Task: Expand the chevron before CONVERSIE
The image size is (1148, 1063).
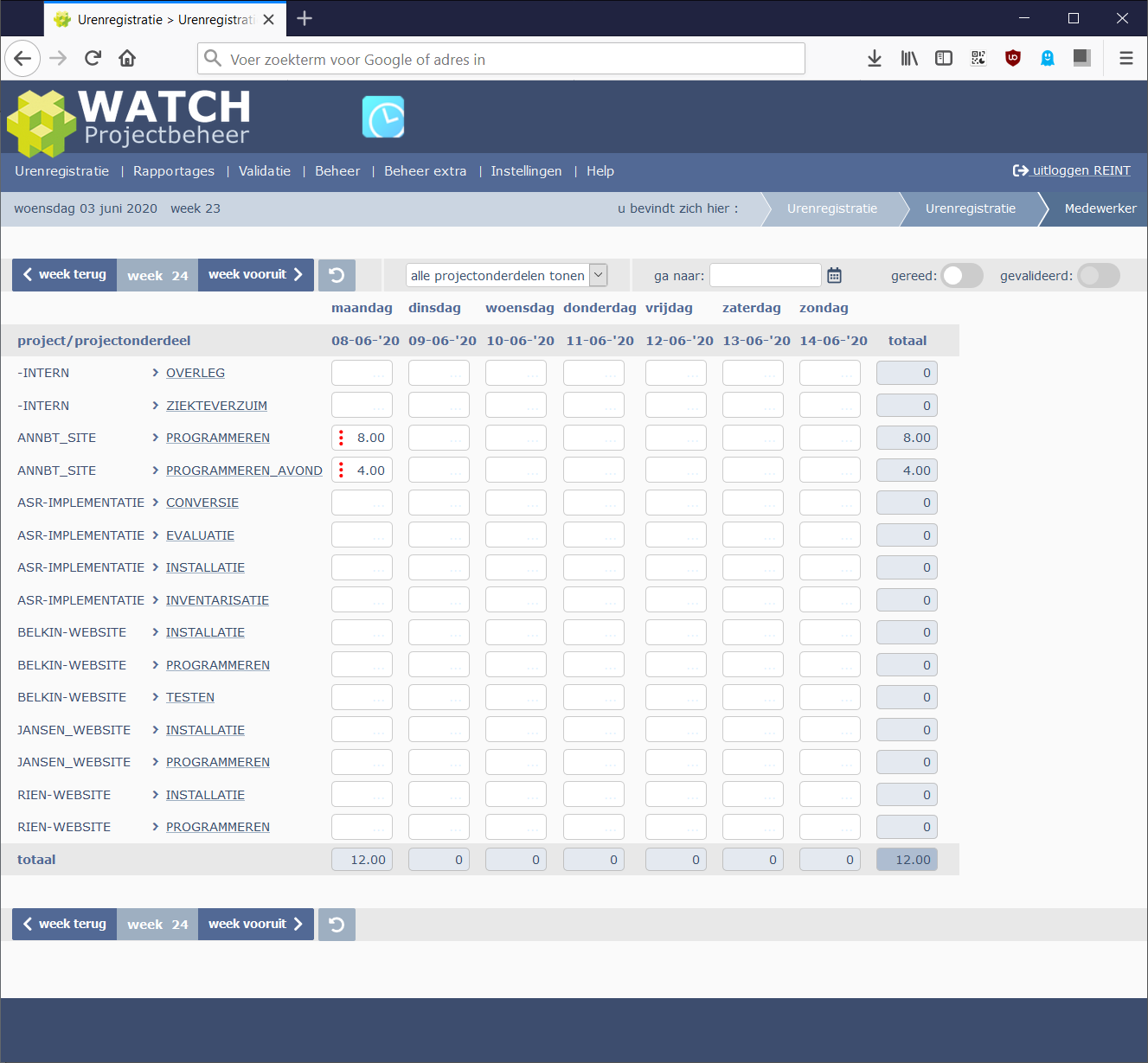Action: coord(156,503)
